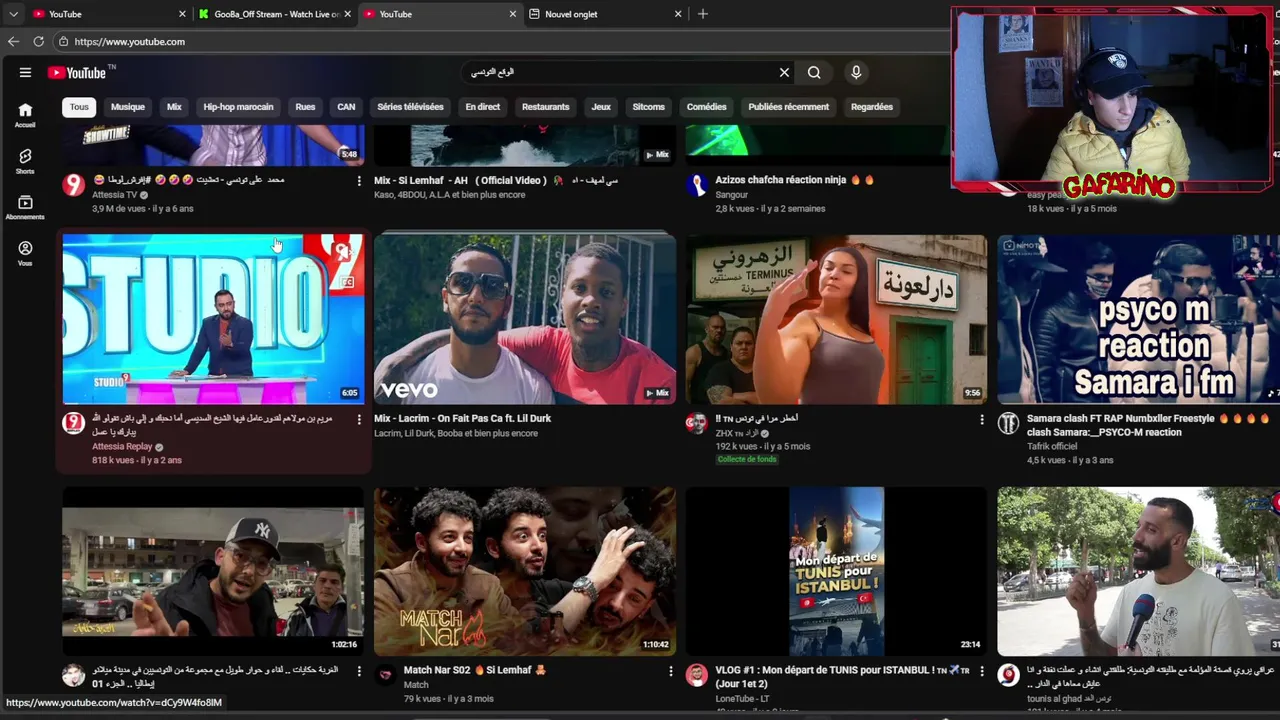Open title Mix - Si Lemhaf - AH
1280x720 pixels.
coord(496,181)
